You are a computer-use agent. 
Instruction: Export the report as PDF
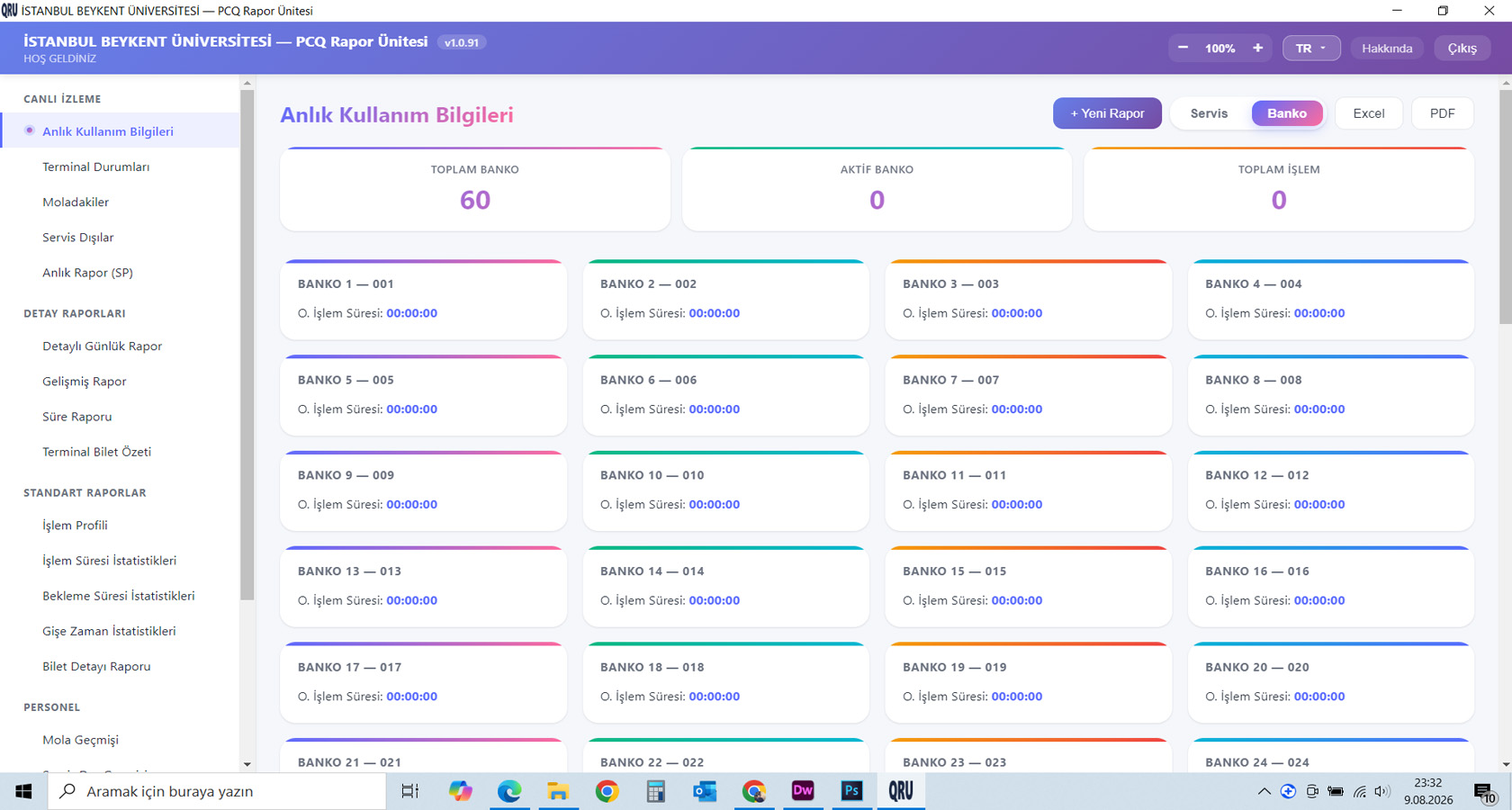click(x=1442, y=113)
